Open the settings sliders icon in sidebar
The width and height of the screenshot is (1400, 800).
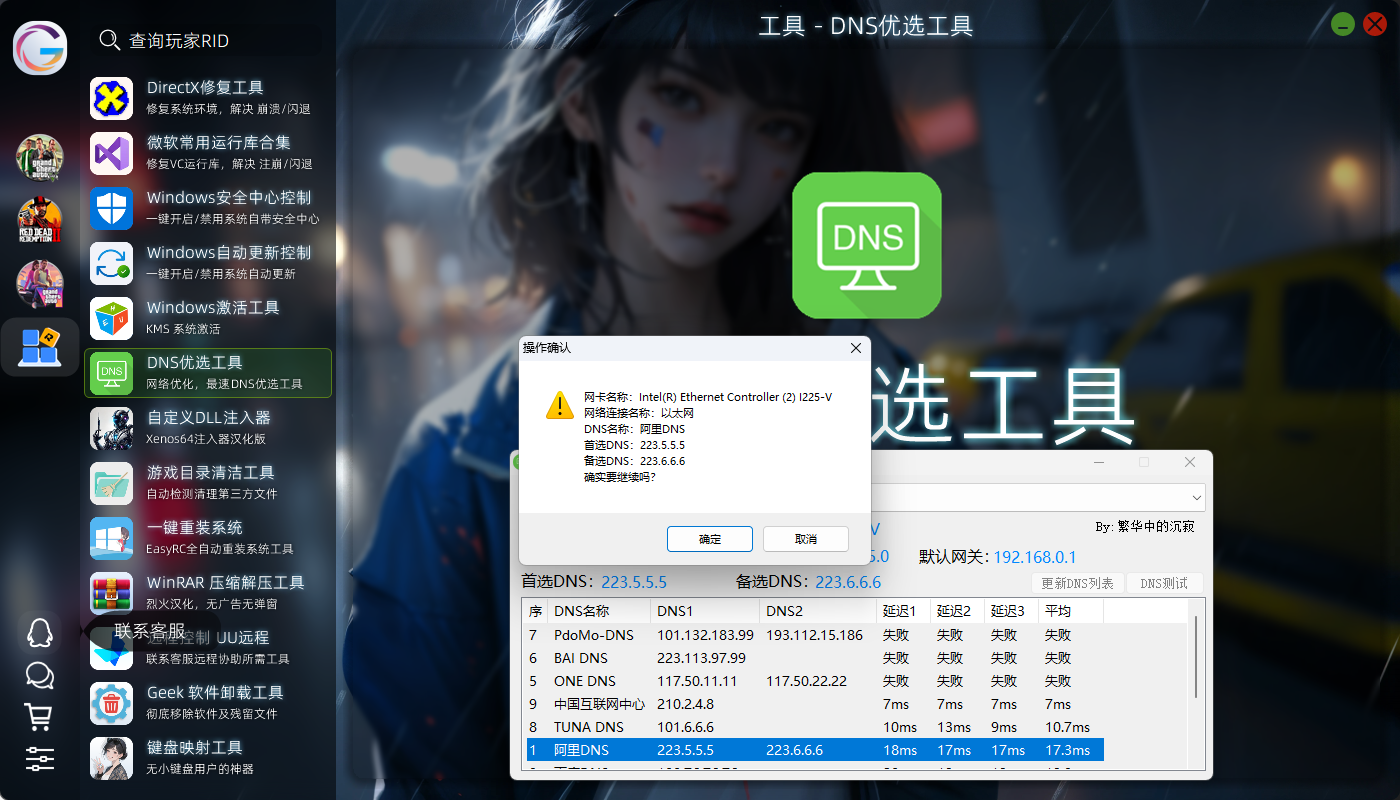(39, 758)
